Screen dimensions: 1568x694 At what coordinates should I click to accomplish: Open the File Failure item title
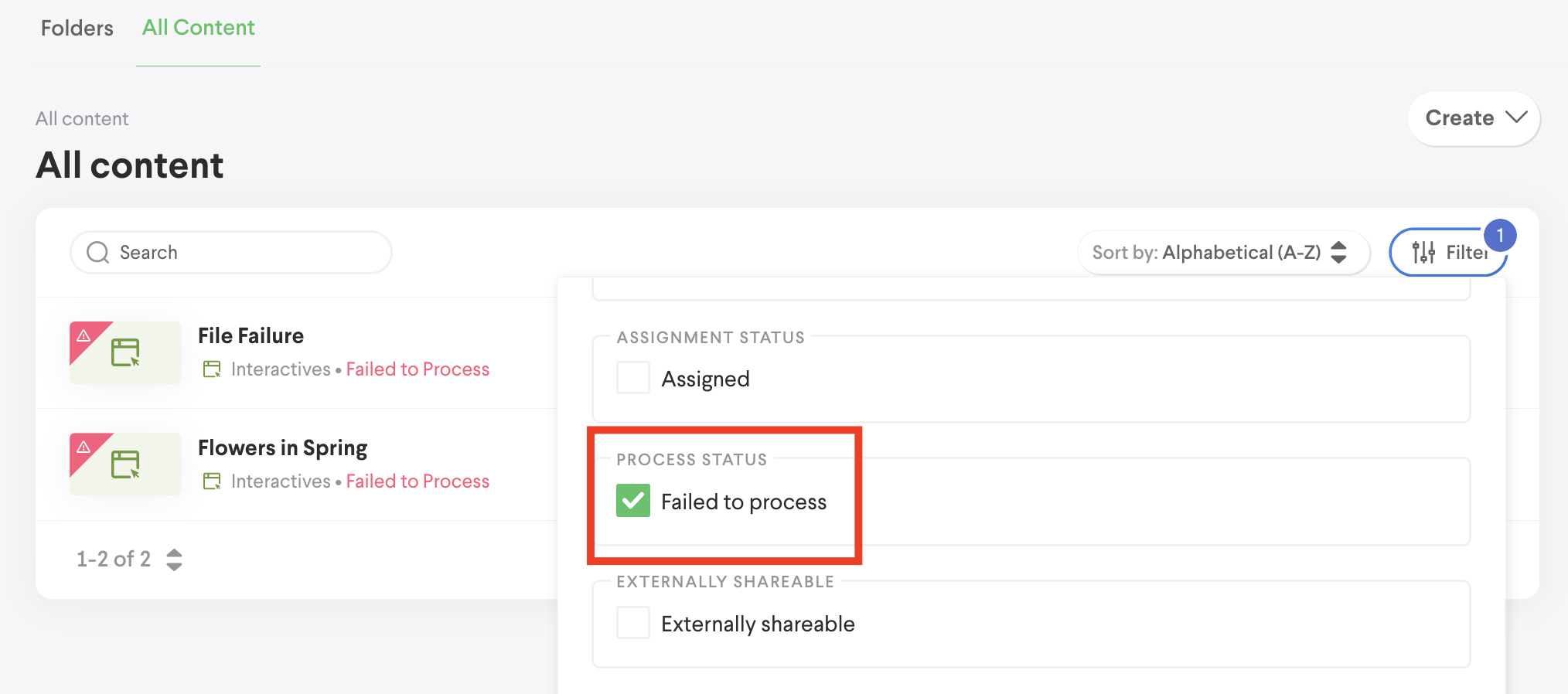click(251, 336)
